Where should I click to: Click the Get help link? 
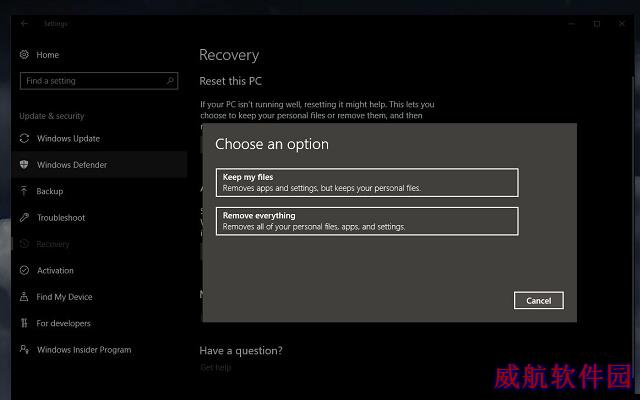pos(216,367)
